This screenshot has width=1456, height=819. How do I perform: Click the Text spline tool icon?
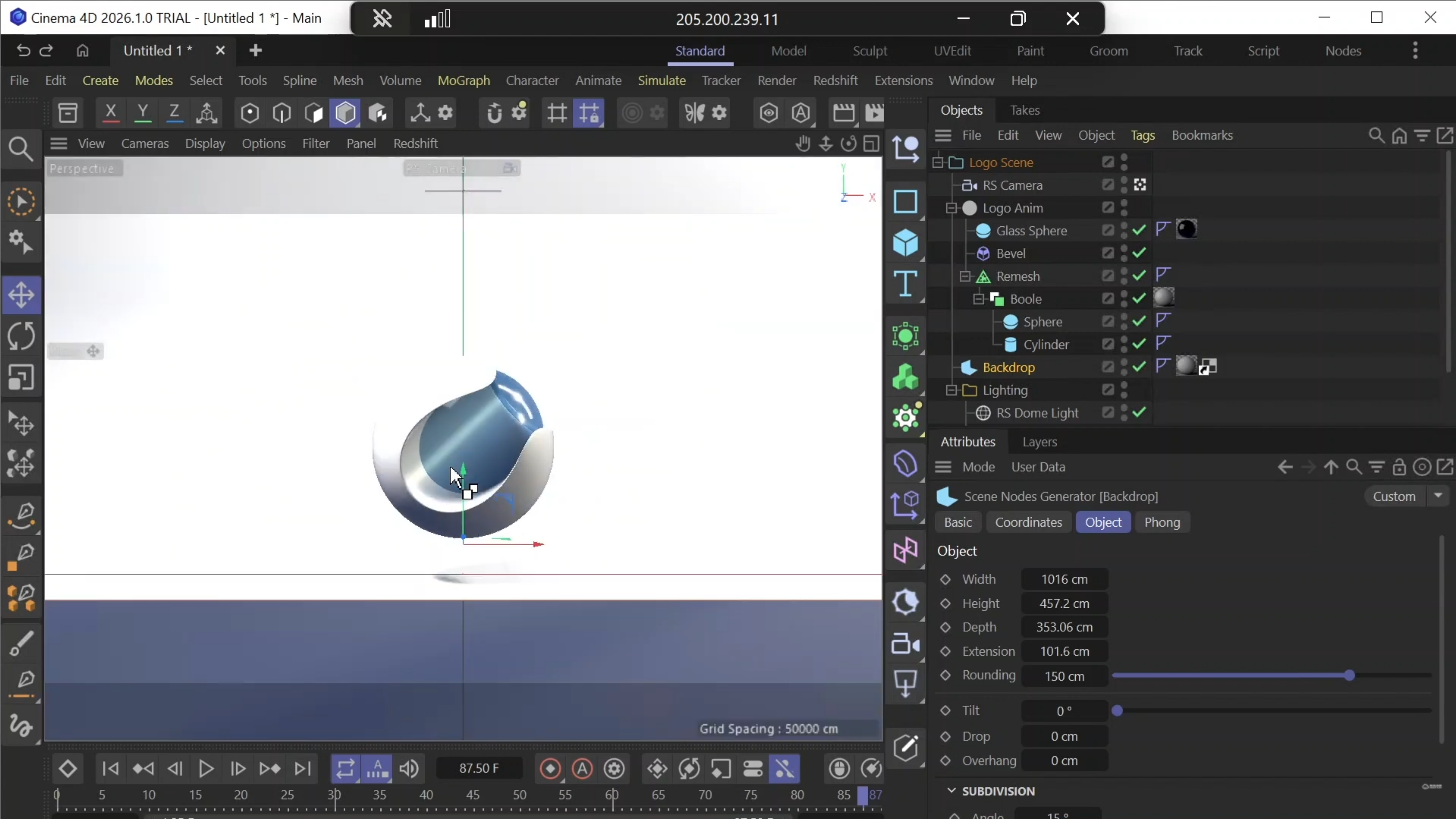(905, 284)
